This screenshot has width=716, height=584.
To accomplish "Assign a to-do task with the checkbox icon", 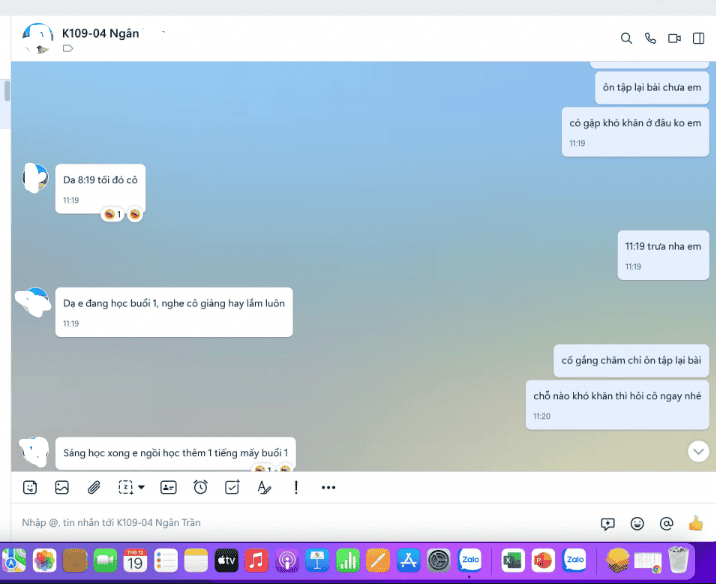I will pos(232,487).
